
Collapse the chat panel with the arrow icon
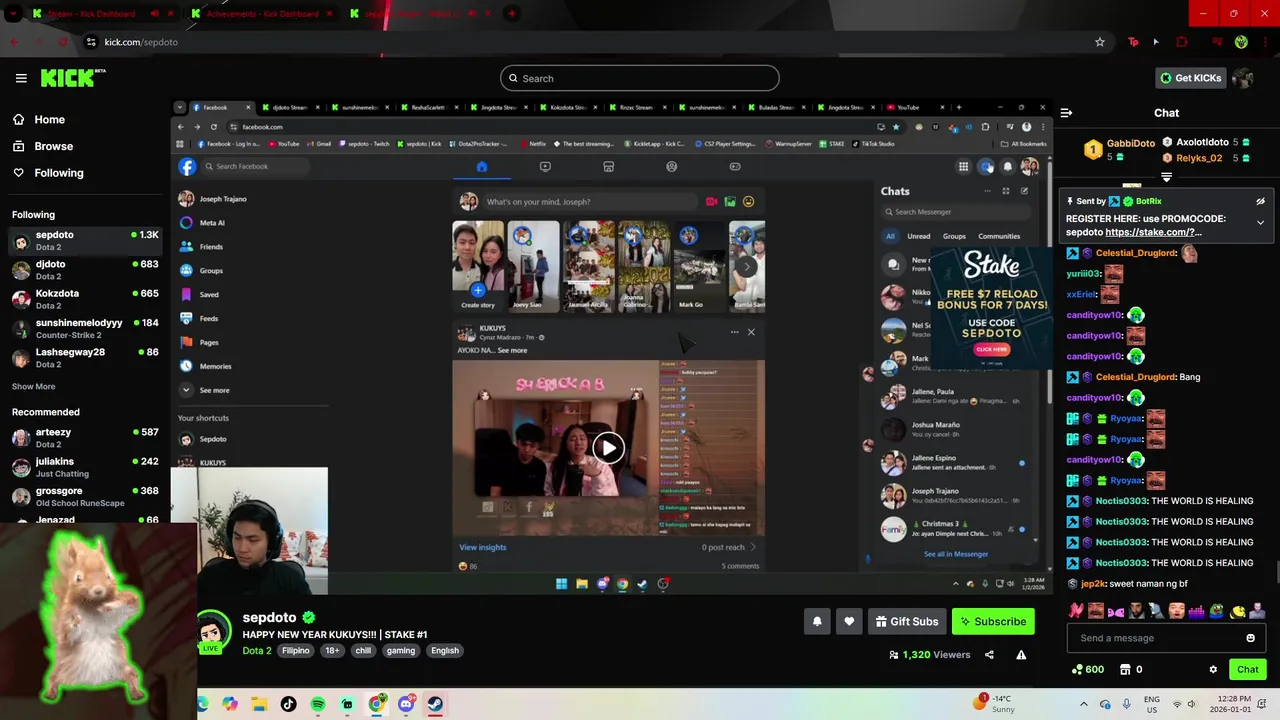click(x=1066, y=113)
